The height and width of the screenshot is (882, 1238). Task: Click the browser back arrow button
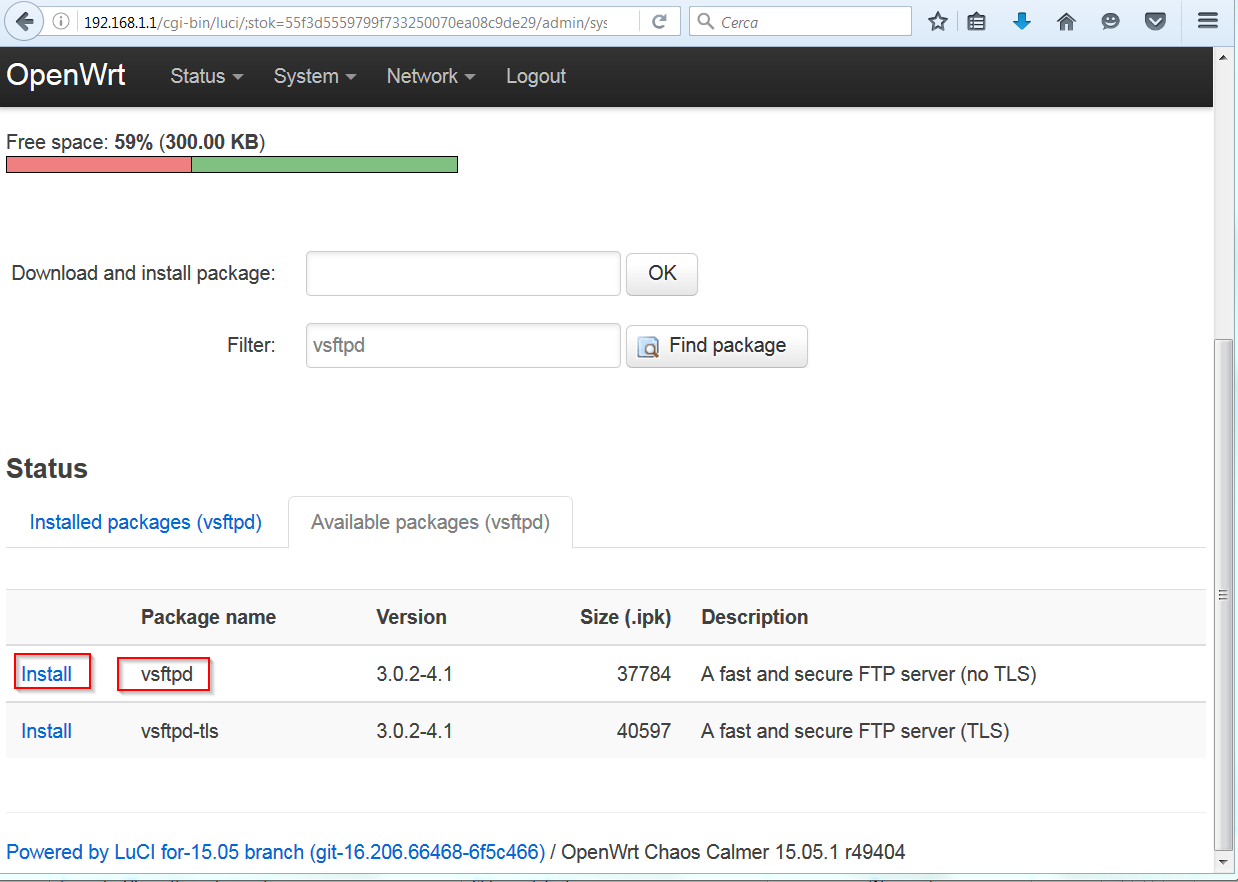[24, 21]
